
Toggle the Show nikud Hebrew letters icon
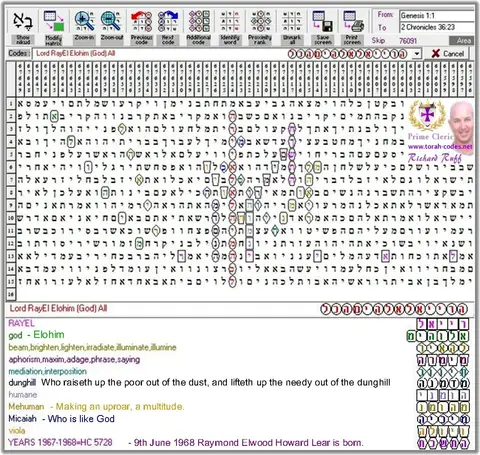coord(23,22)
